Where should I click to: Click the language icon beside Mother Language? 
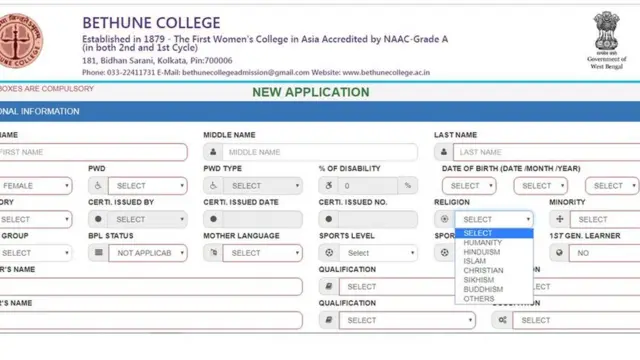213,253
